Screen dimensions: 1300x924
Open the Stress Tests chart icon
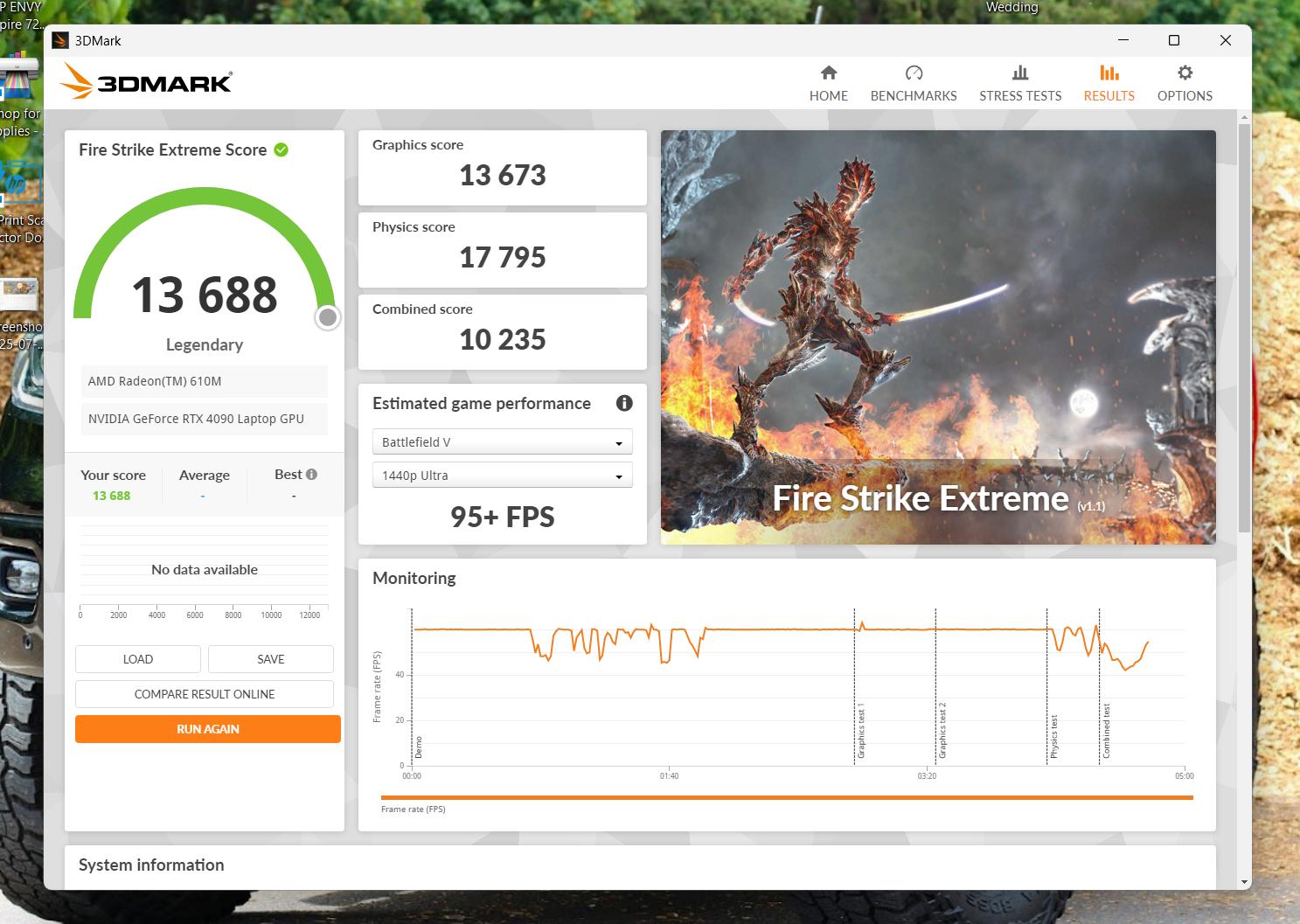[x=1020, y=73]
